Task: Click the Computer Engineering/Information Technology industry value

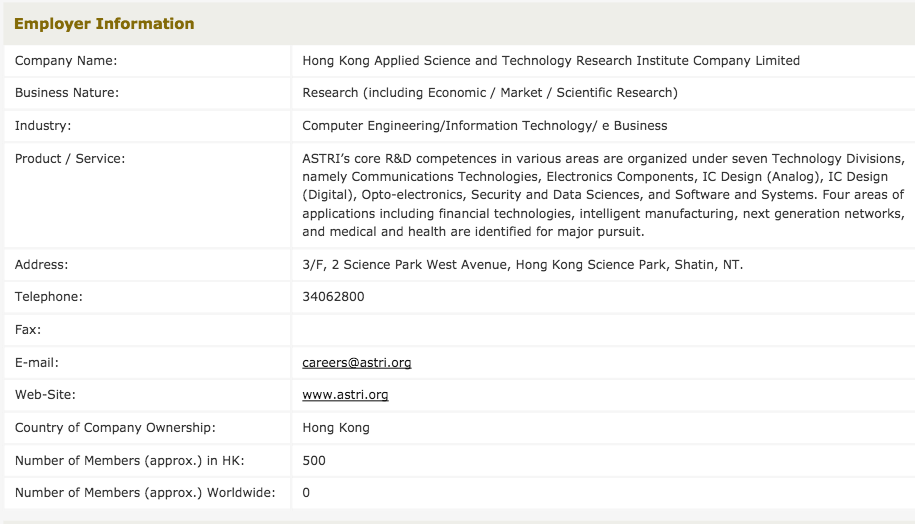Action: coord(484,126)
